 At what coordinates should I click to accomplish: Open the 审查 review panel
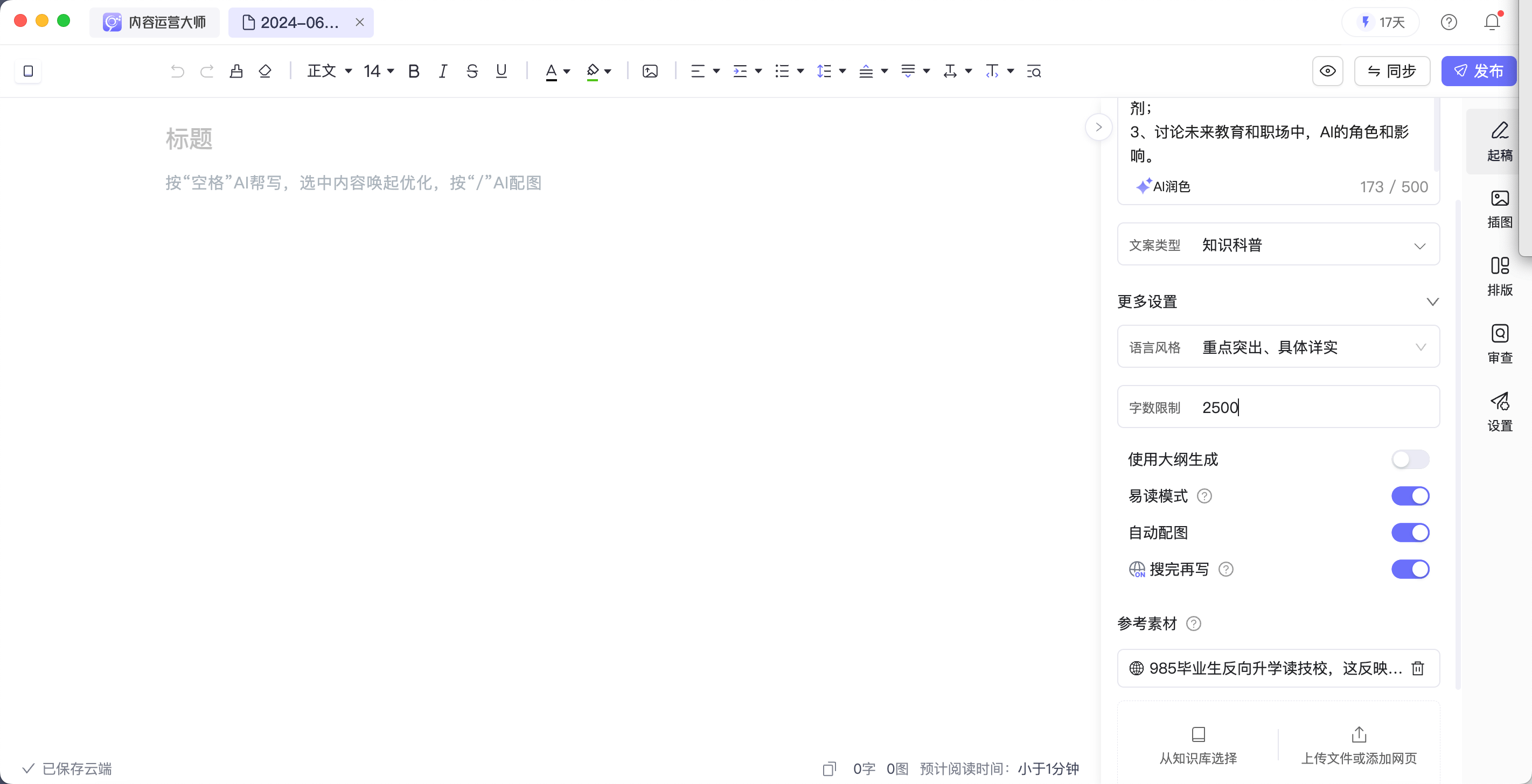(x=1499, y=344)
